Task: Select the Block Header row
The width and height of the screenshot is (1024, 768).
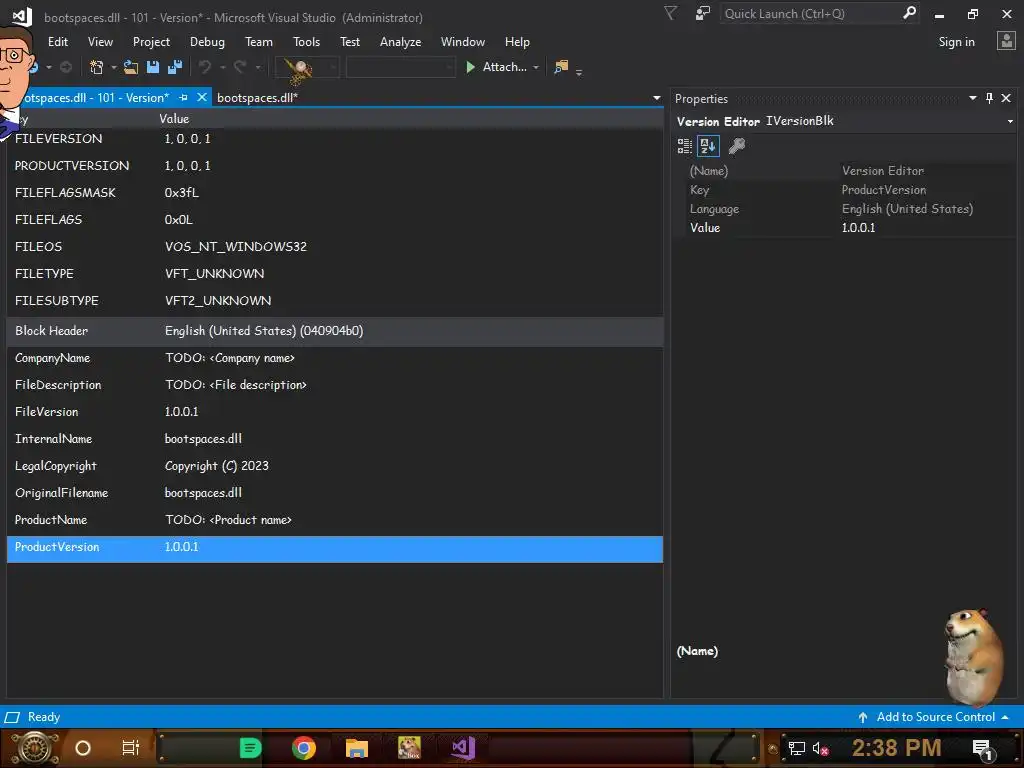Action: pyautogui.click(x=335, y=331)
